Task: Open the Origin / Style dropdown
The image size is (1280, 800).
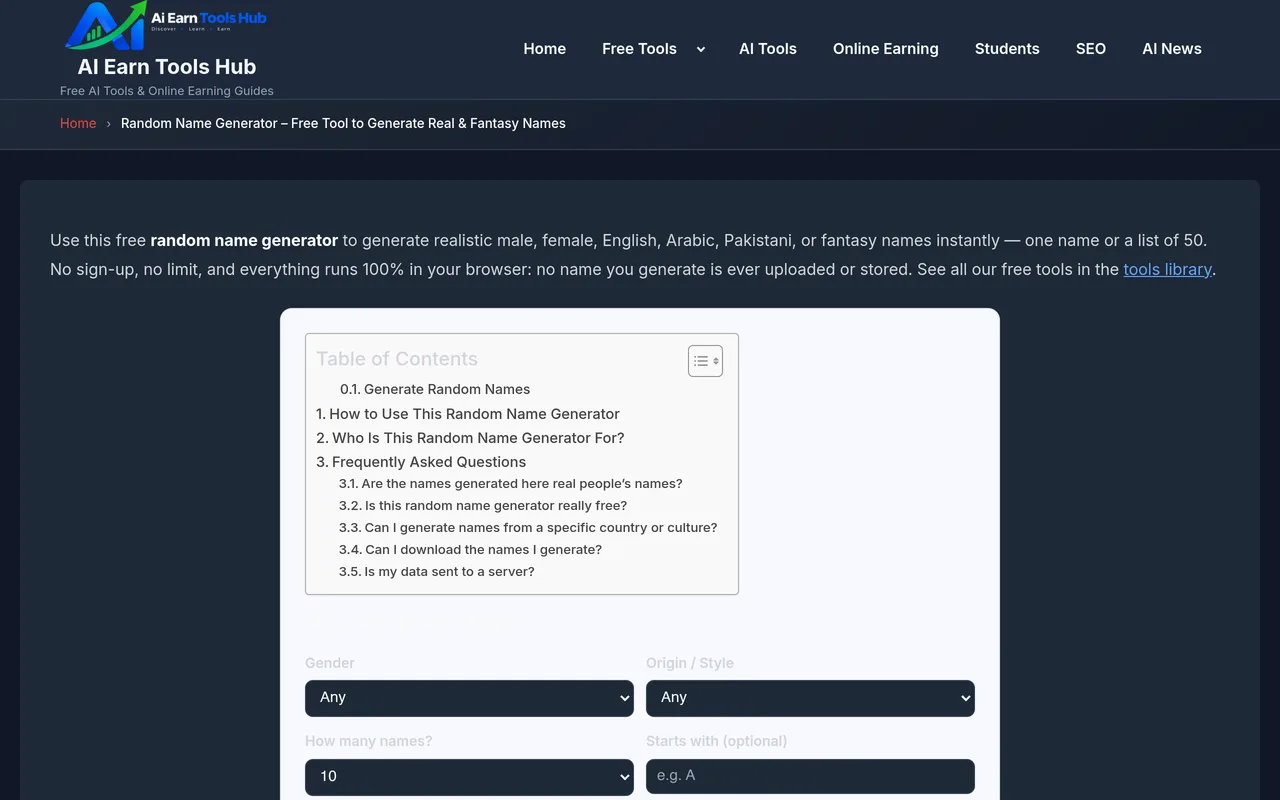Action: 810,698
